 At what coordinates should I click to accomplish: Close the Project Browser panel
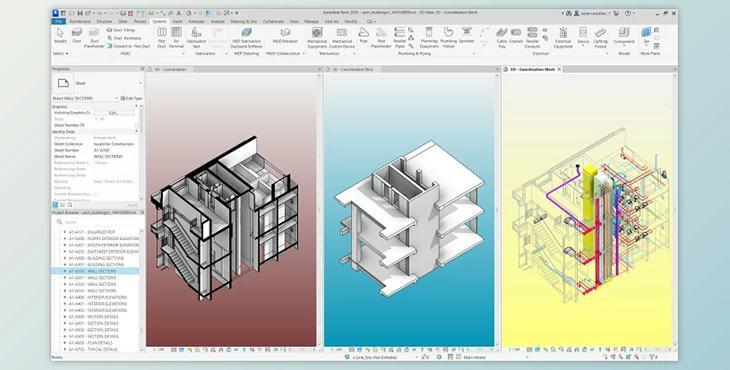[x=142, y=212]
